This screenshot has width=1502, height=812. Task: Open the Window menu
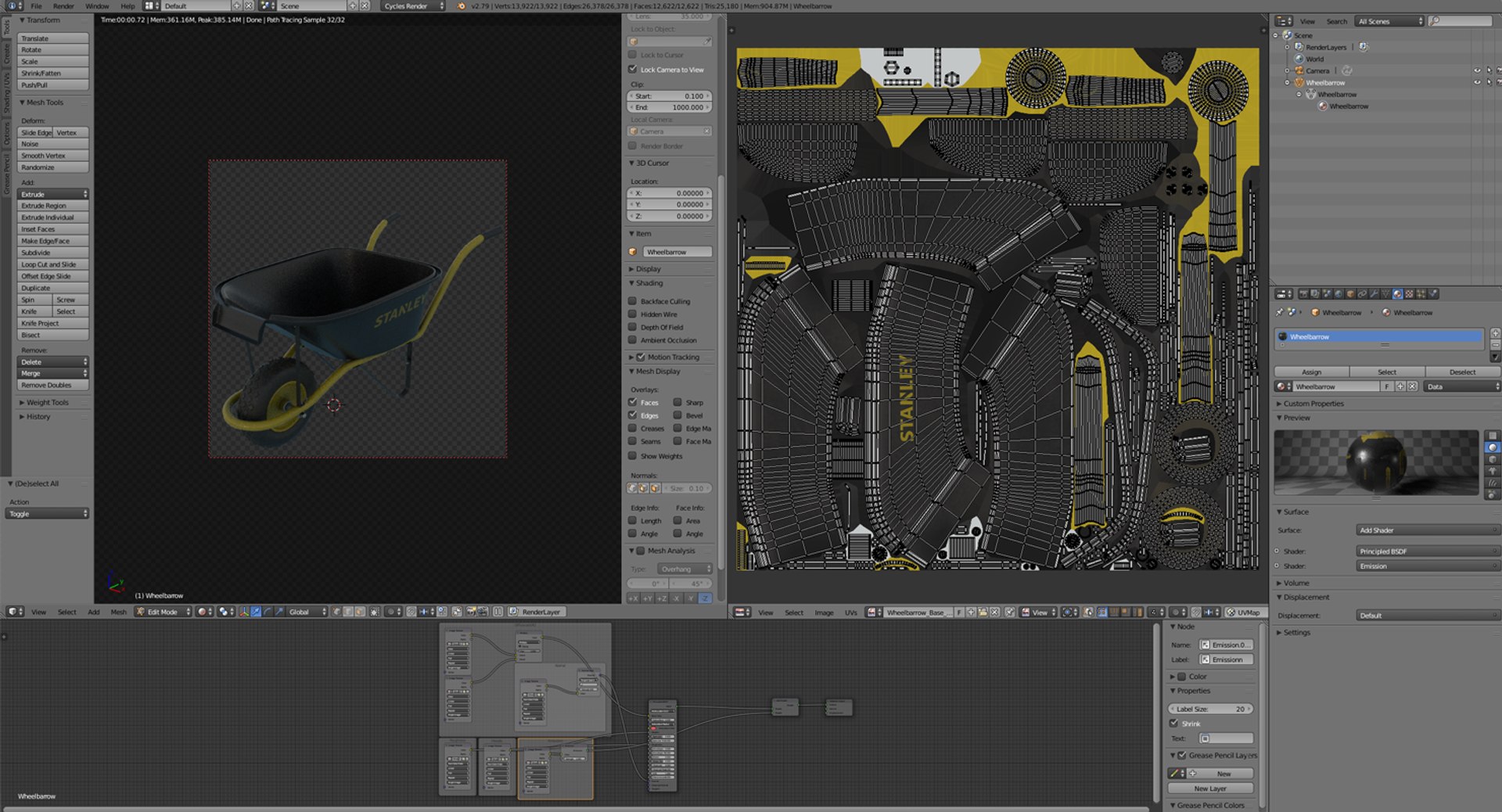click(97, 5)
